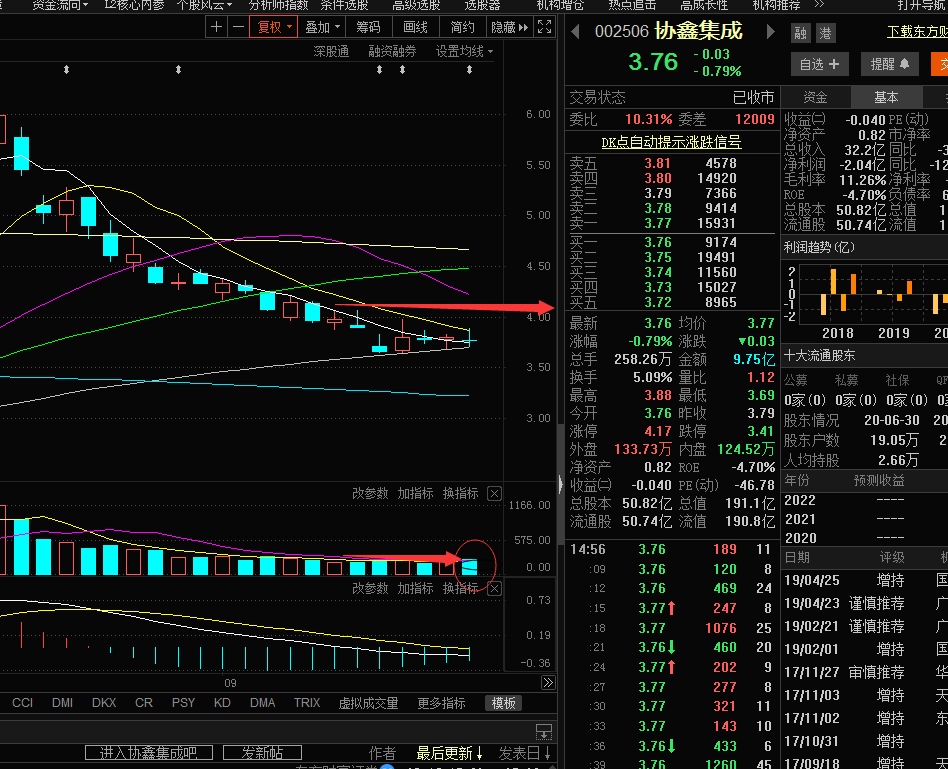Viewport: 948px width, 769px height.
Task: Open 下载东方财富 link
Action: [917, 31]
